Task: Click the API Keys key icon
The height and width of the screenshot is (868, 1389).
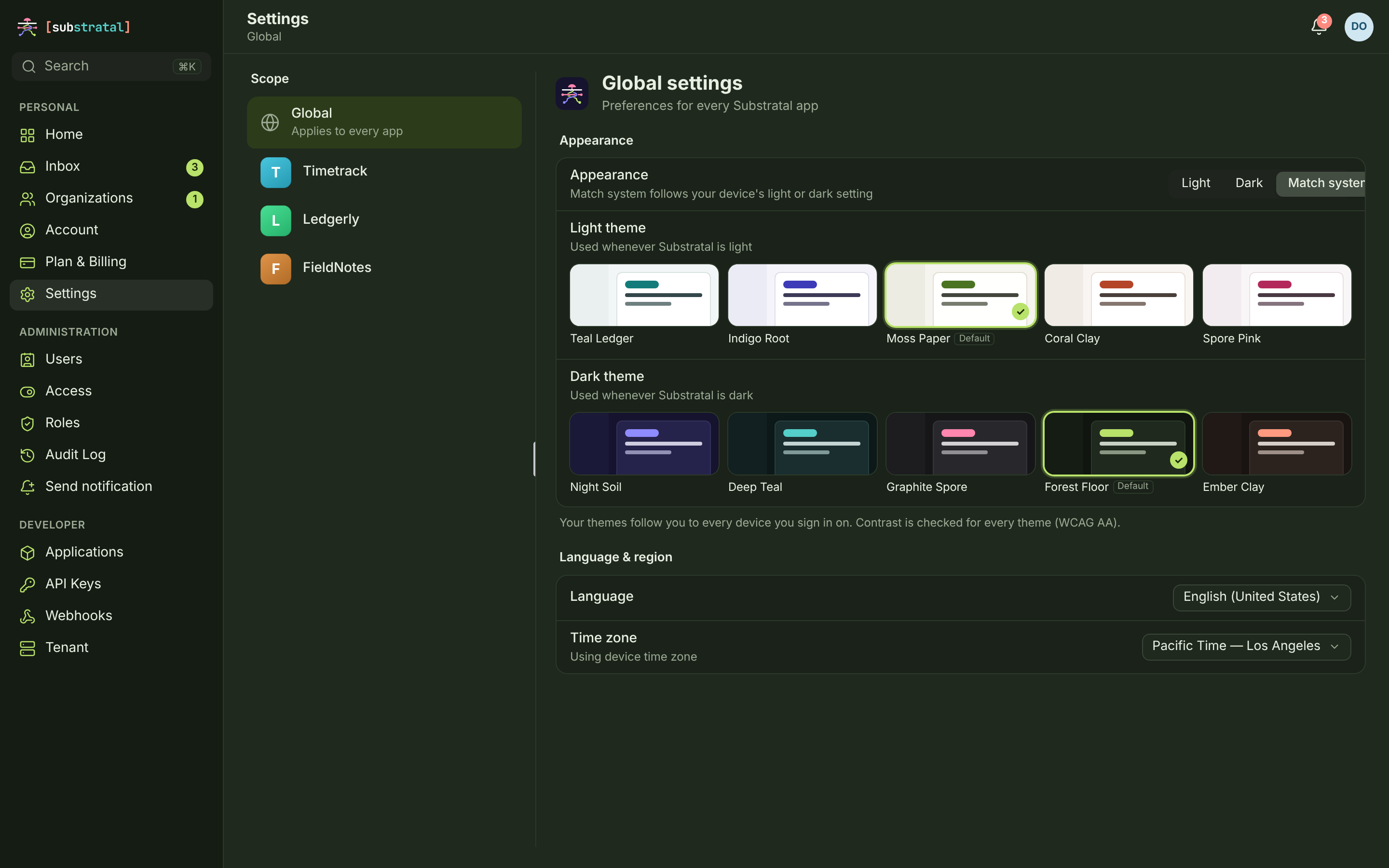Action: (27, 584)
